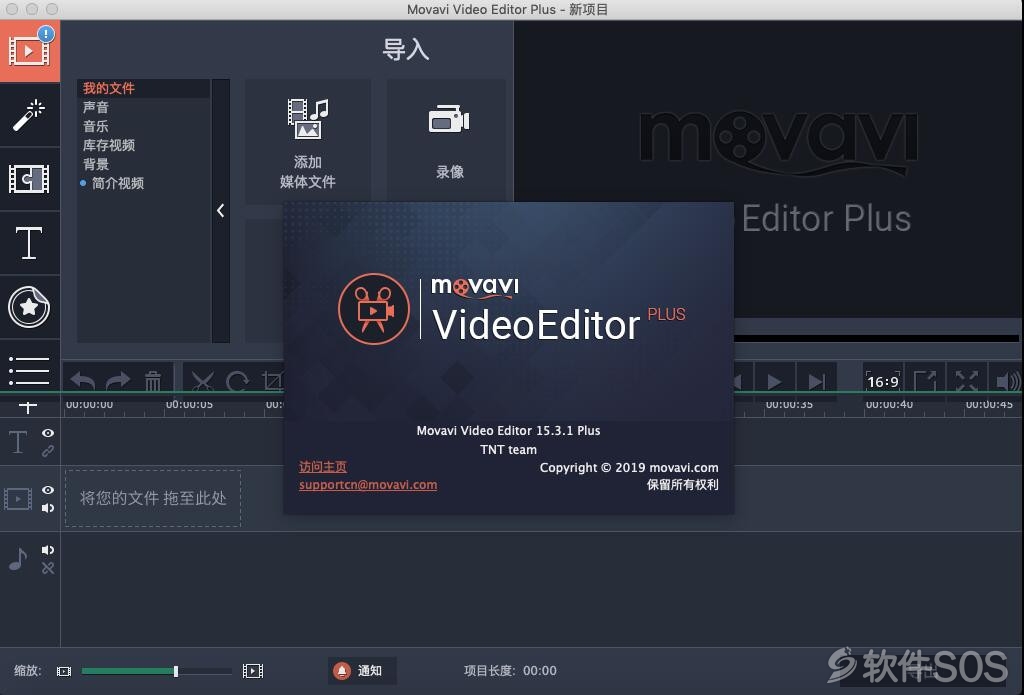The image size is (1024, 695).
Task: Toggle link icon on title track
Action: (48, 451)
